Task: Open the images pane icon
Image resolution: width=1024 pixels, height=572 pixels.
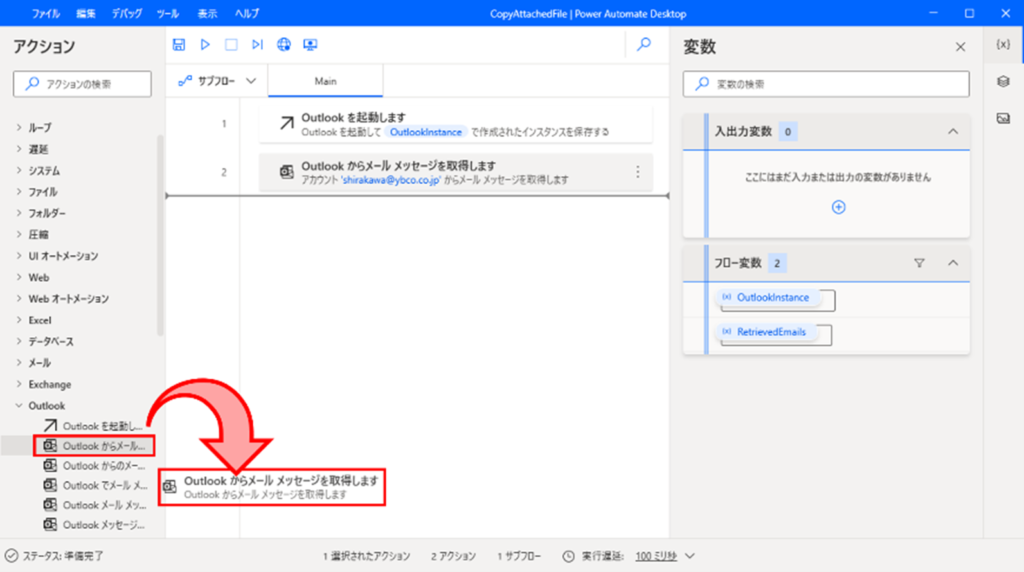Action: [1003, 118]
